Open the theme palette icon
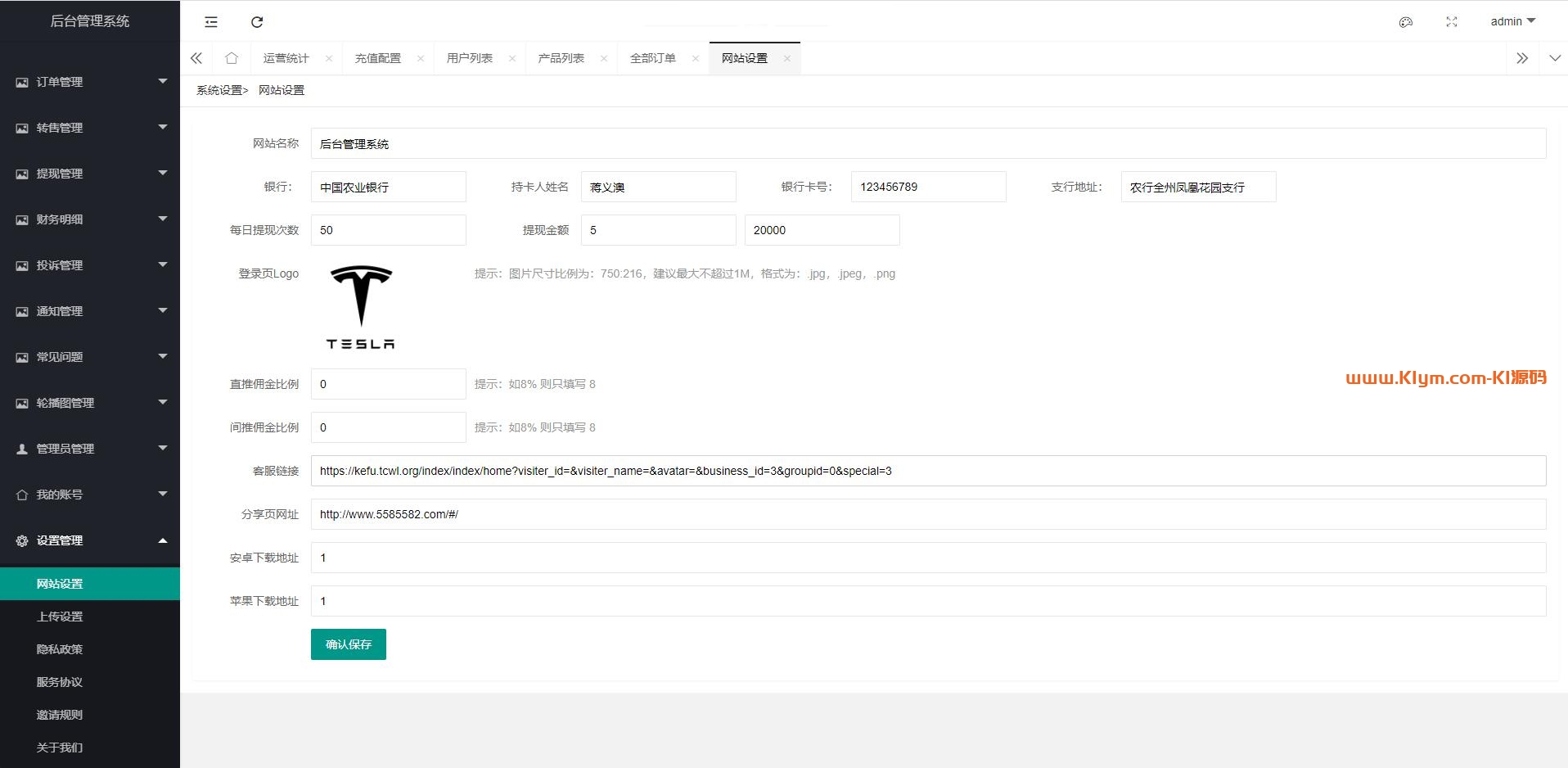The height and width of the screenshot is (768, 1568). (x=1405, y=22)
